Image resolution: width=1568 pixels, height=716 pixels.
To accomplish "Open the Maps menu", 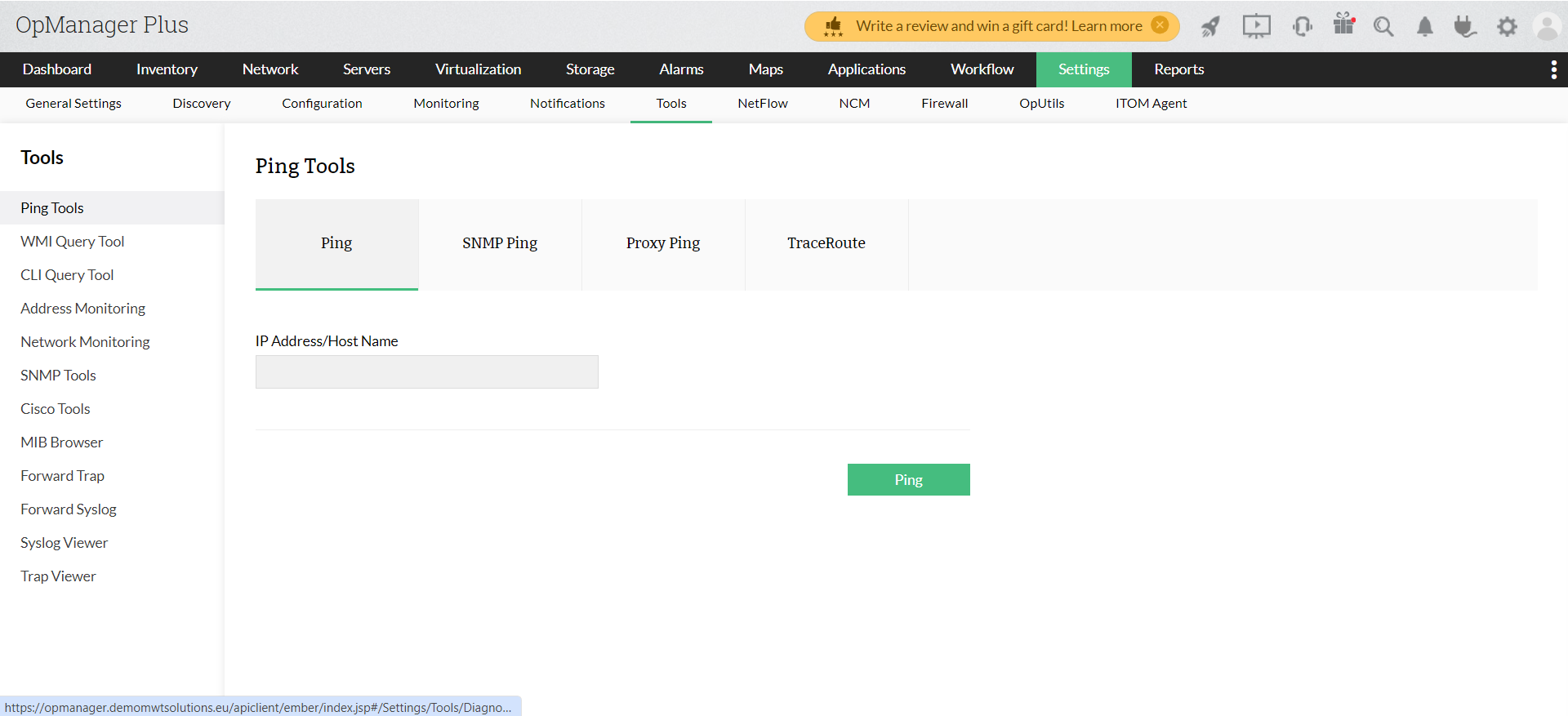I will [x=766, y=69].
